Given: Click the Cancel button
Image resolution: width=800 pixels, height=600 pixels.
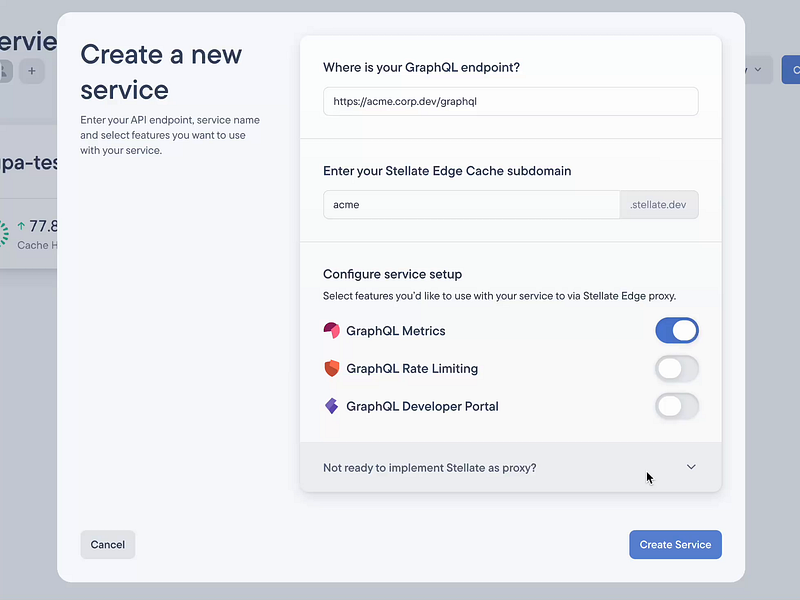Looking at the screenshot, I should (x=108, y=544).
